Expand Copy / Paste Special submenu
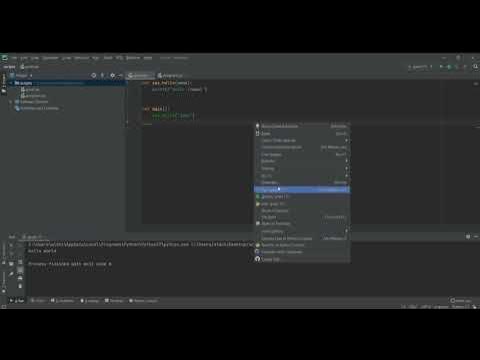480x360 pixels. 302,140
